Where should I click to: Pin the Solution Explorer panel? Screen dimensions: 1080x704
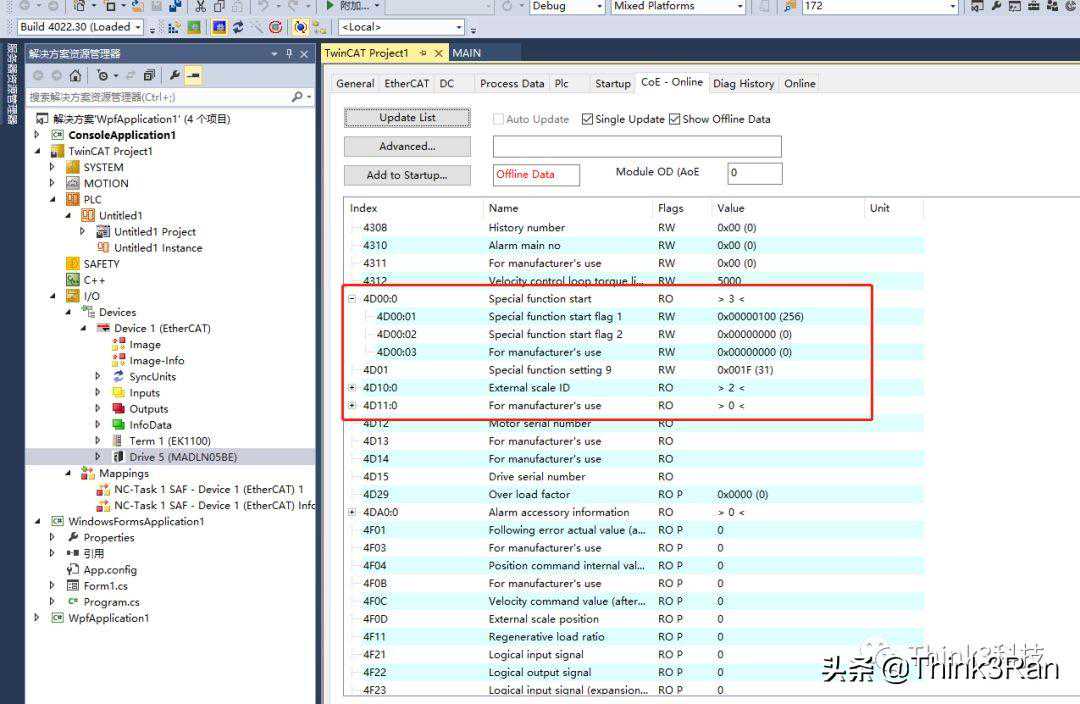(x=289, y=54)
